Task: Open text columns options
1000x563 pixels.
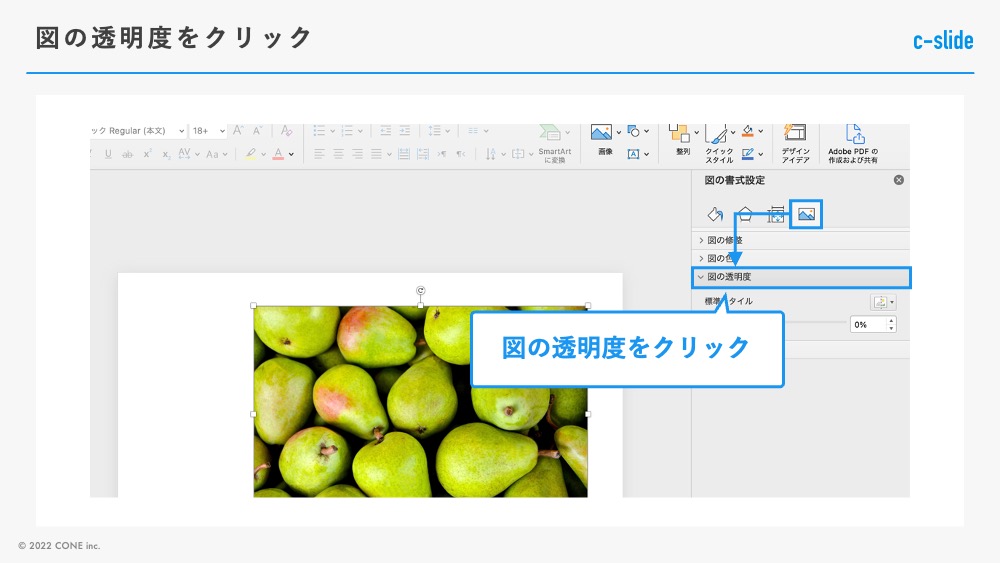Action: [x=478, y=131]
